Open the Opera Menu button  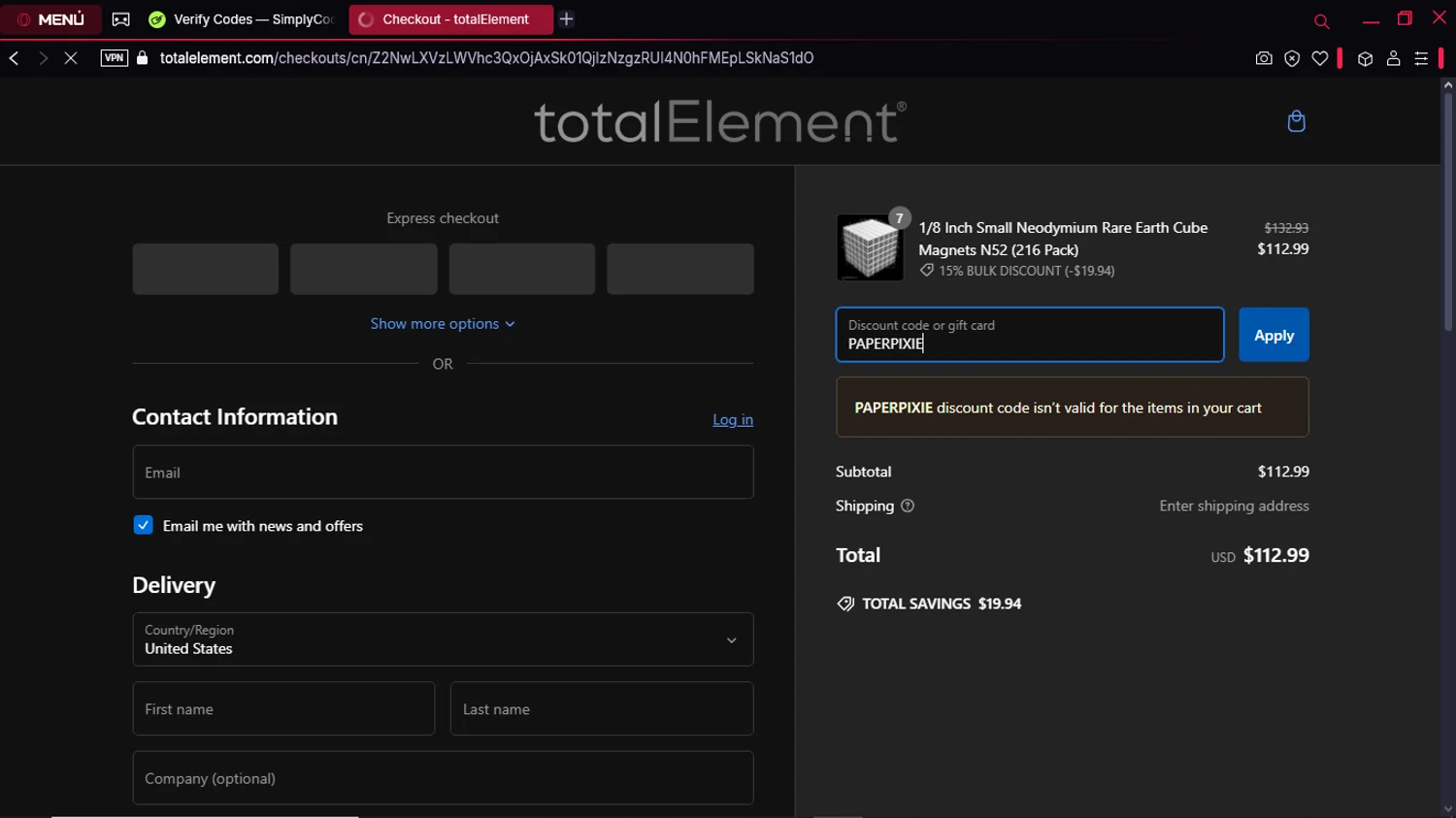pyautogui.click(x=50, y=19)
